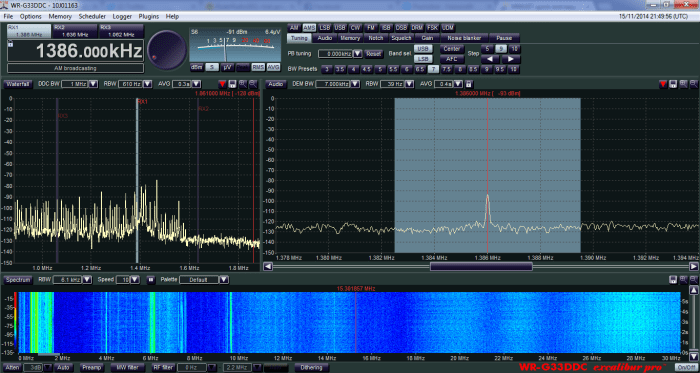Step frequency up with the right arrow
Screen dimensions: 700x373
pyautogui.click(x=511, y=59)
